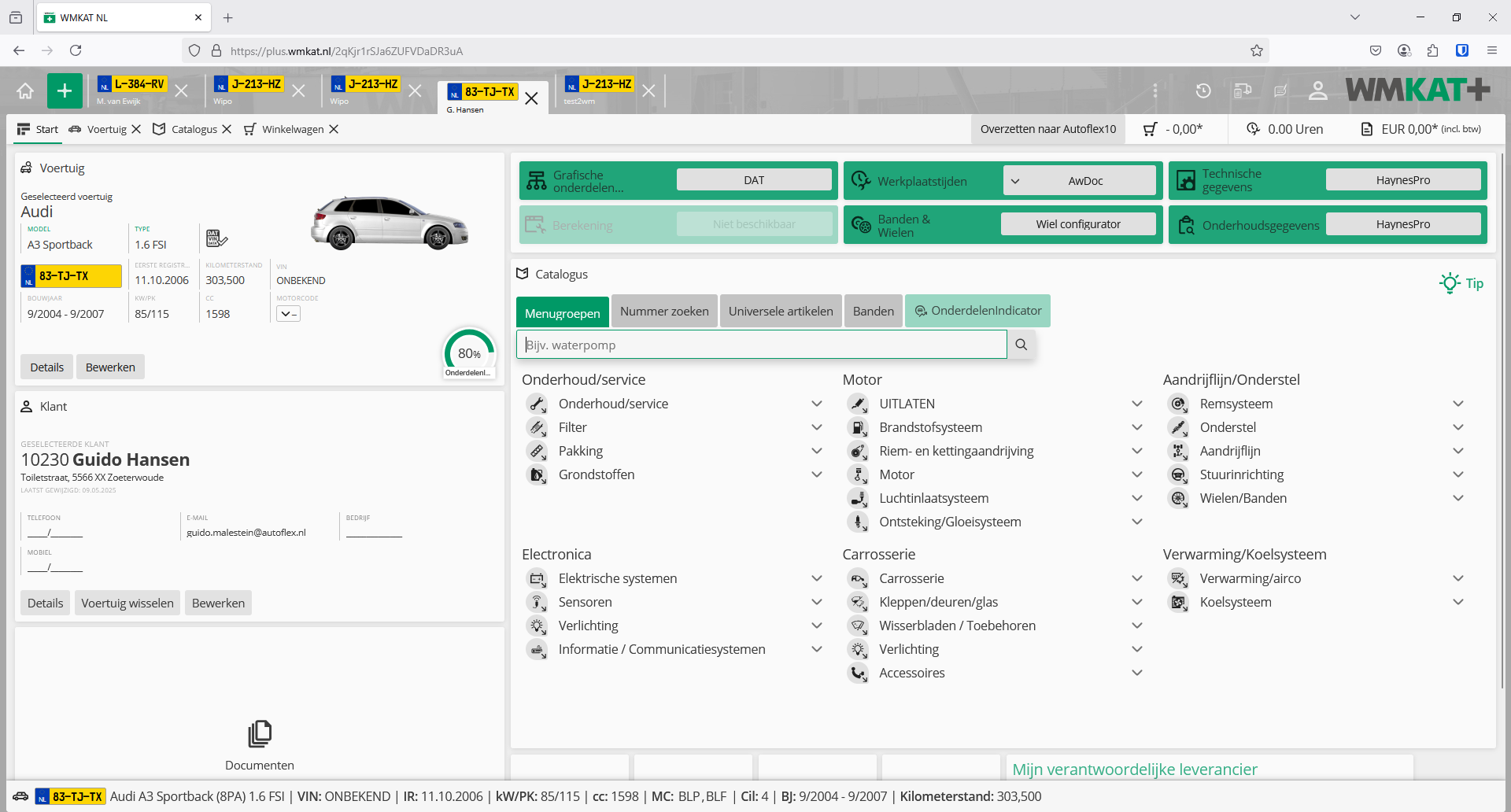Click the home icon in header
The image size is (1511, 812).
pyautogui.click(x=25, y=91)
